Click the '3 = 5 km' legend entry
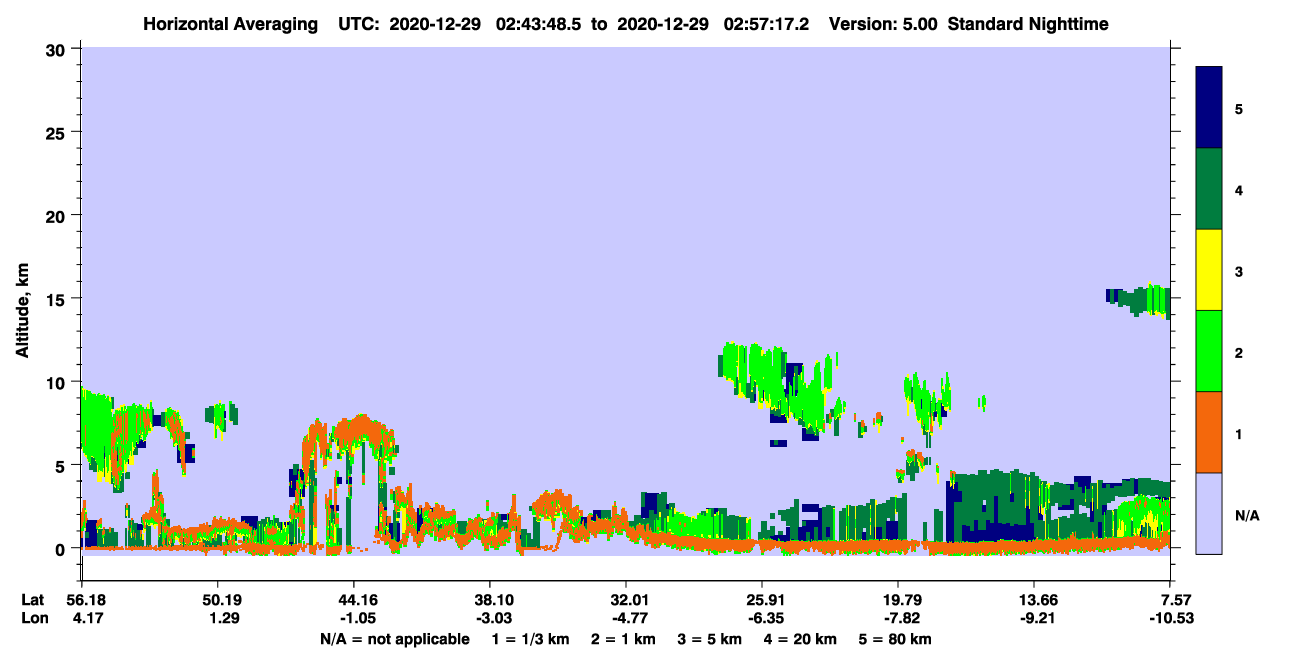The image size is (1300, 667). tap(710, 639)
